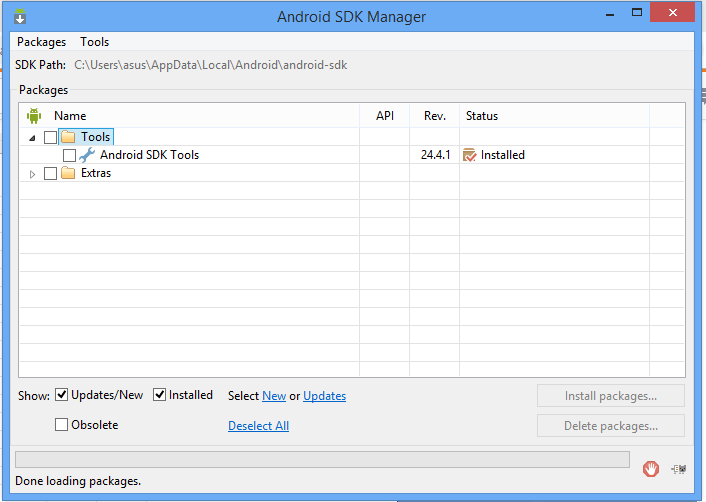Open the Tools menu
The width and height of the screenshot is (706, 502).
coord(95,42)
